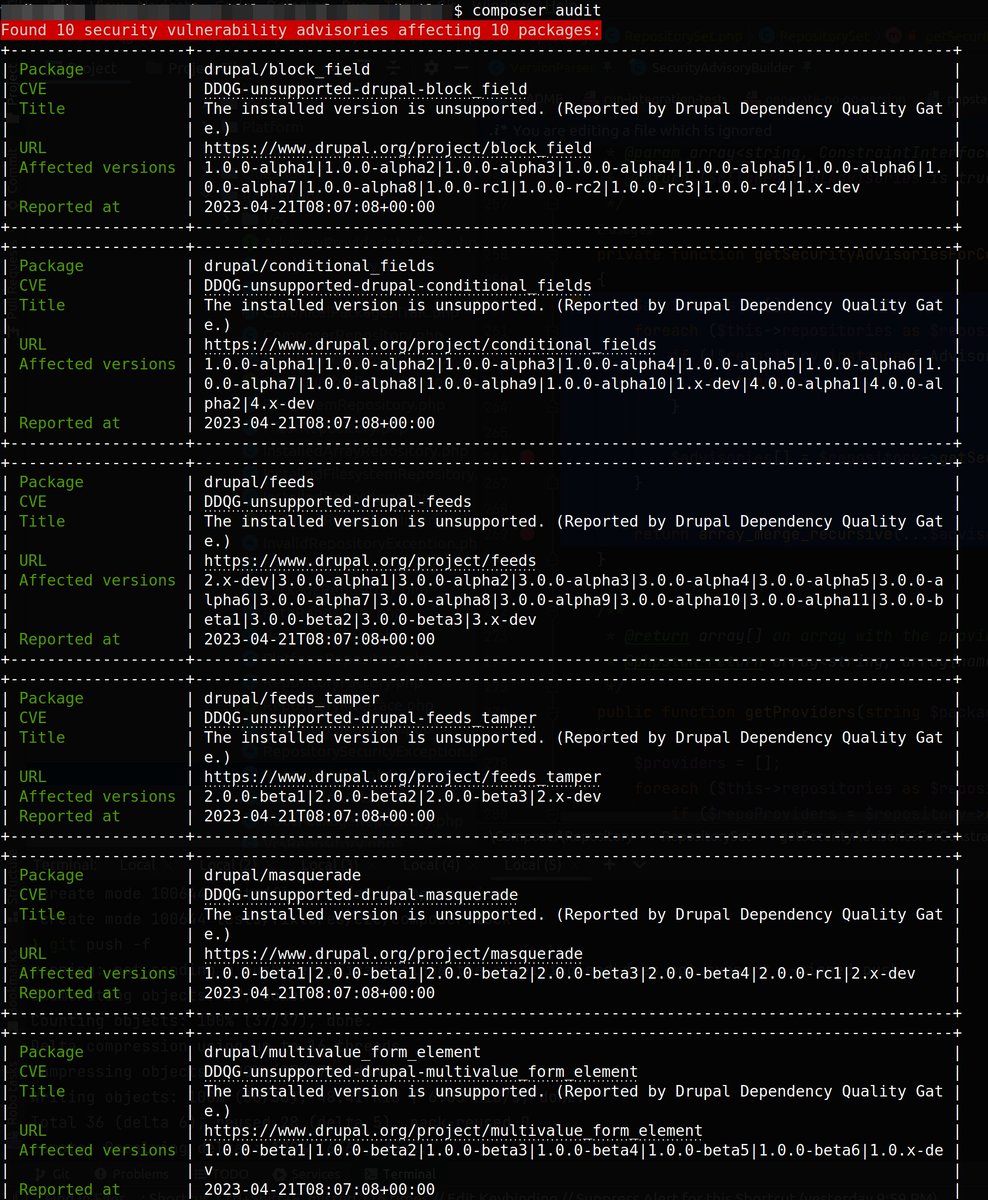Click the Reported at timestamp for drupal/feeds
988x1200 pixels.
click(x=319, y=639)
